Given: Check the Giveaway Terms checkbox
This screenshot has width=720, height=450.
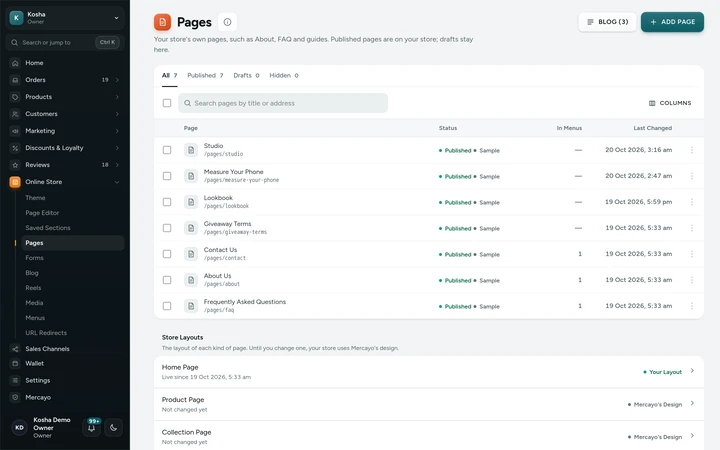Looking at the screenshot, I should pos(167,228).
